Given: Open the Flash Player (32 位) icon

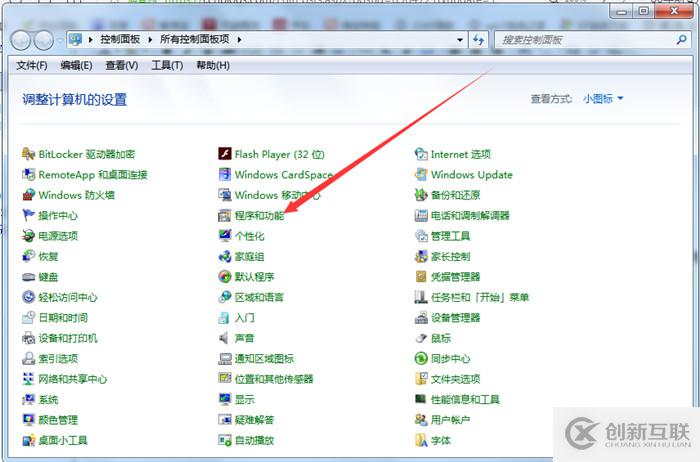Looking at the screenshot, I should (x=225, y=154).
